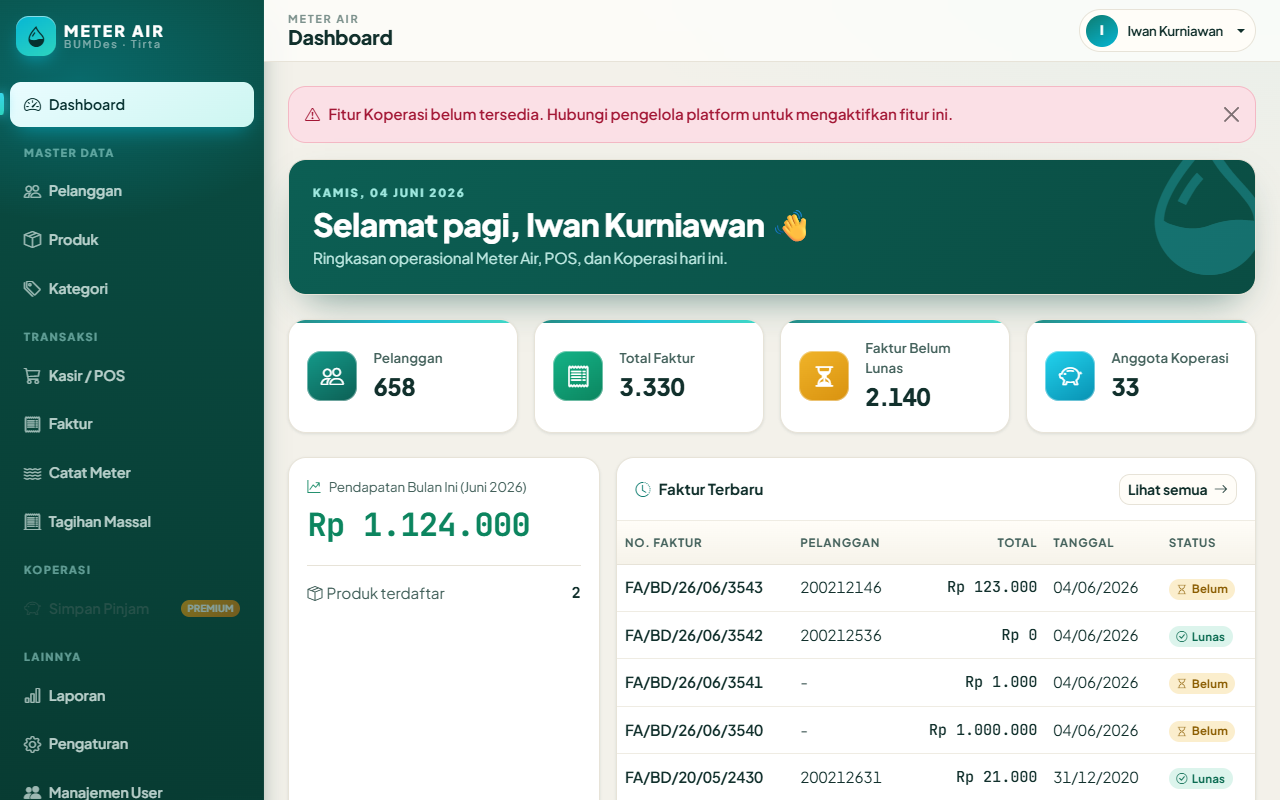Click the warning triangle icon in alert
1280x800 pixels.
(x=313, y=115)
